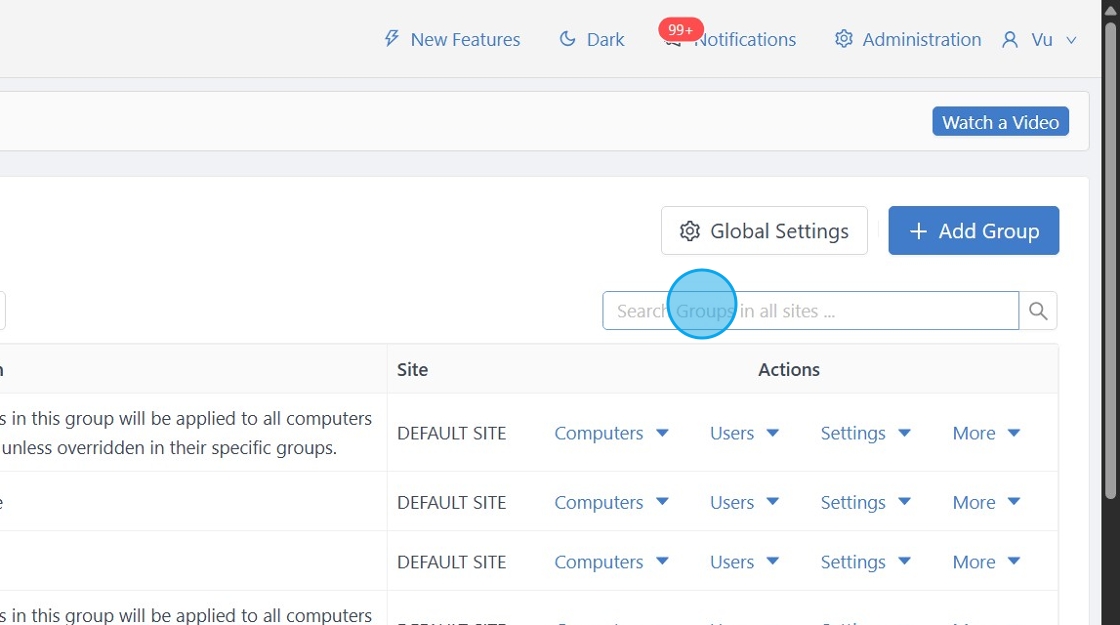Screen dimensions: 1120x625
Task: Click the search magnifier icon
Action: click(x=1038, y=311)
